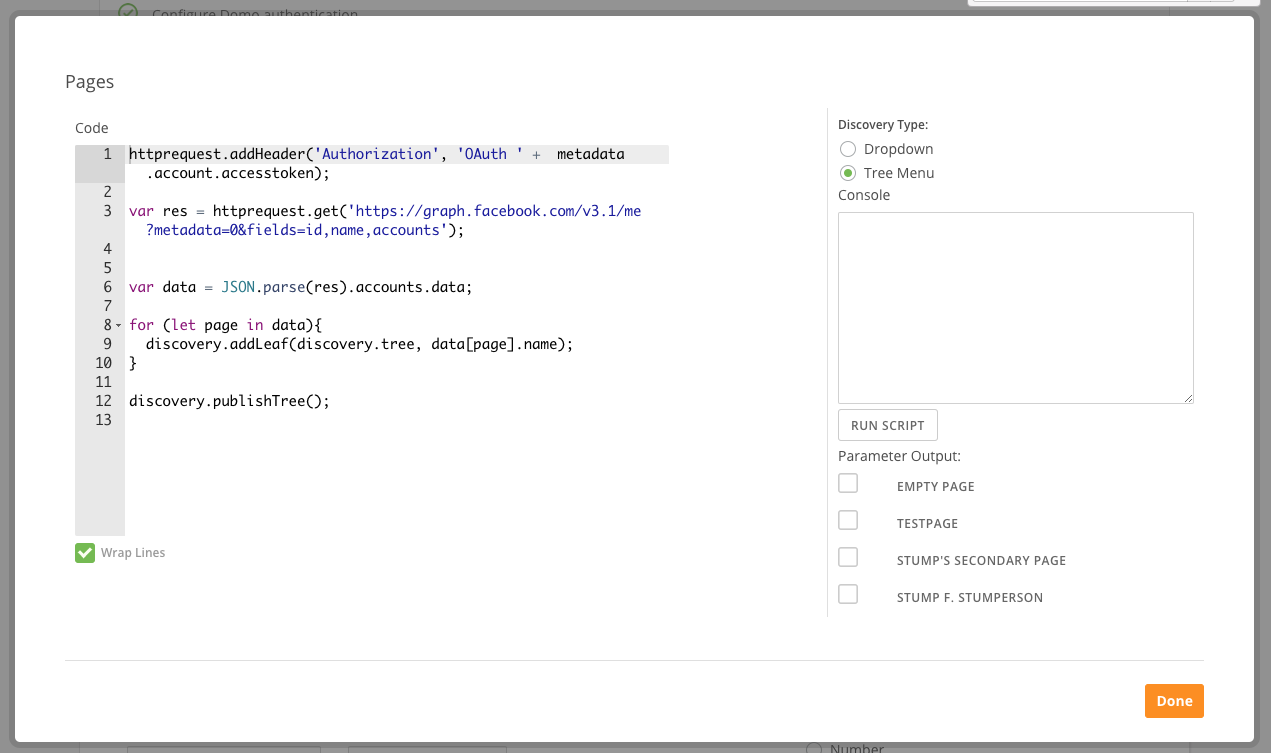The image size is (1271, 753).
Task: Check the STUMP F. STUMPERSON checkbox
Action: pyautogui.click(x=848, y=594)
